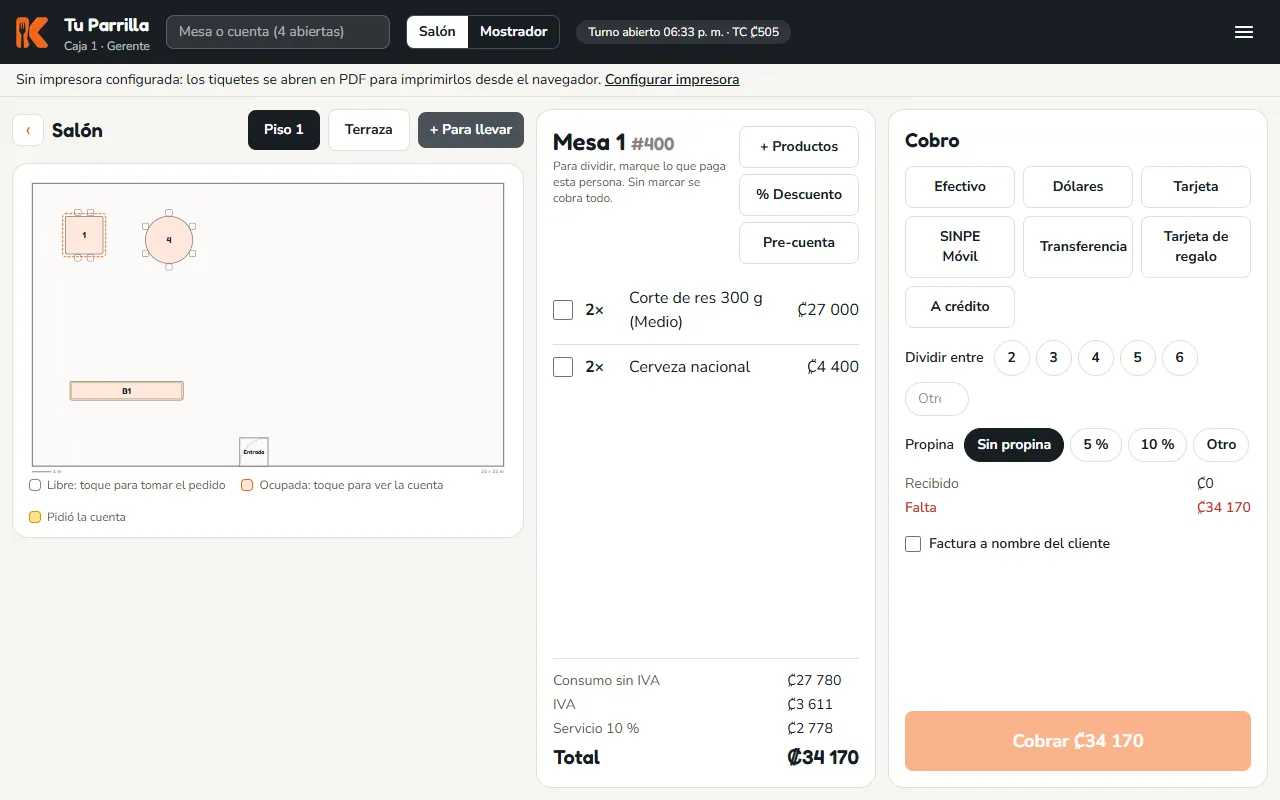Pay with Transferencia

coord(1078,247)
